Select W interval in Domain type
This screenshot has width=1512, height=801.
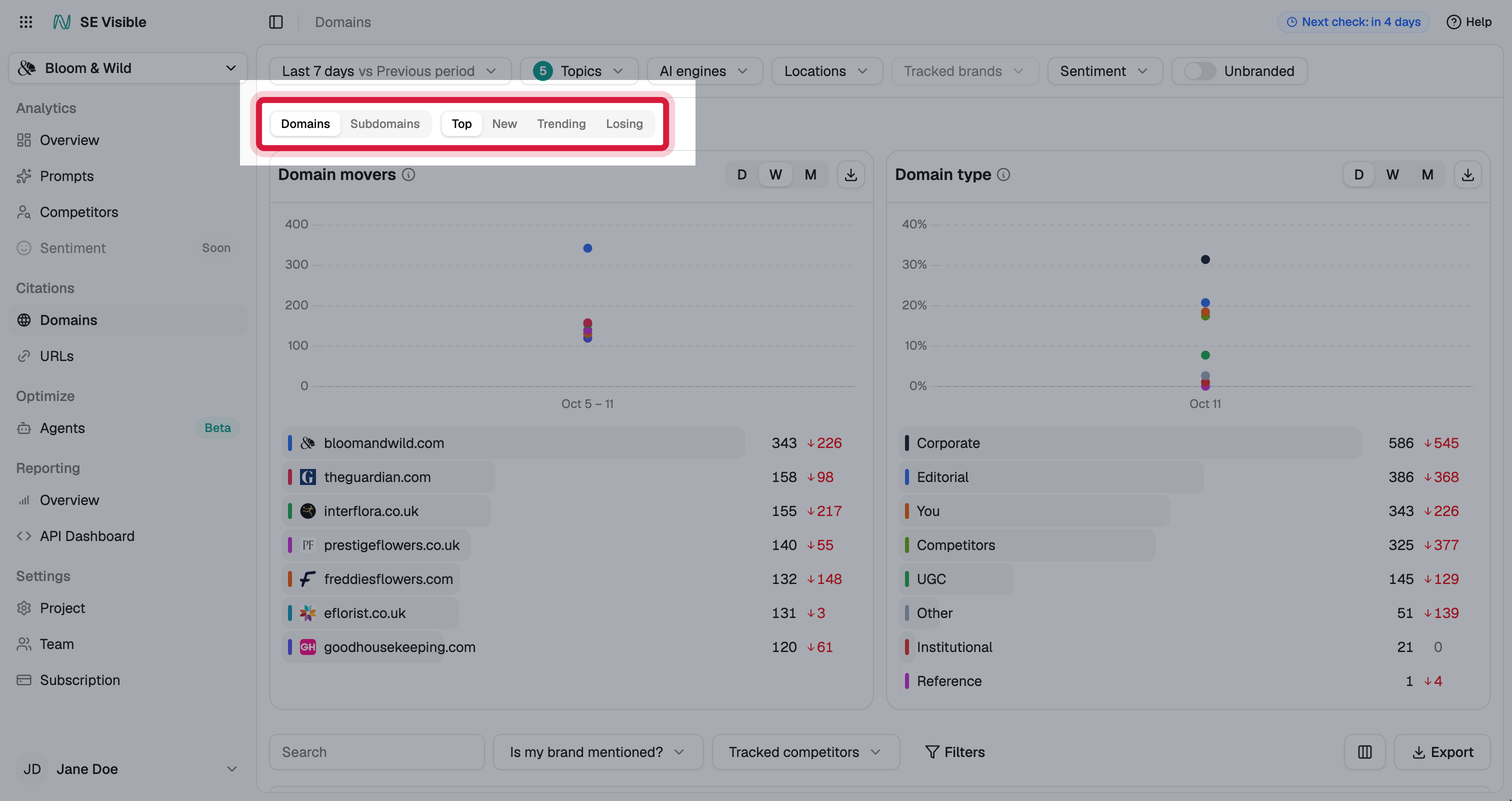[1392, 175]
